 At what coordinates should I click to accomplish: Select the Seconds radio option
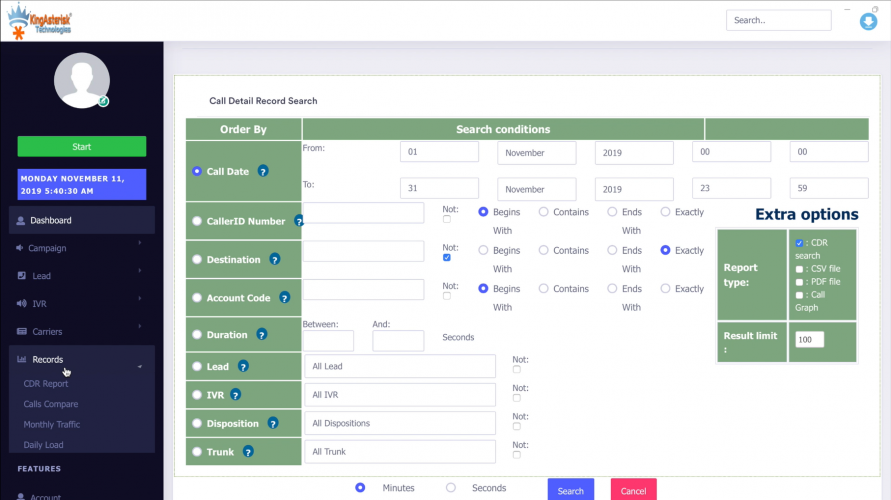coord(451,488)
